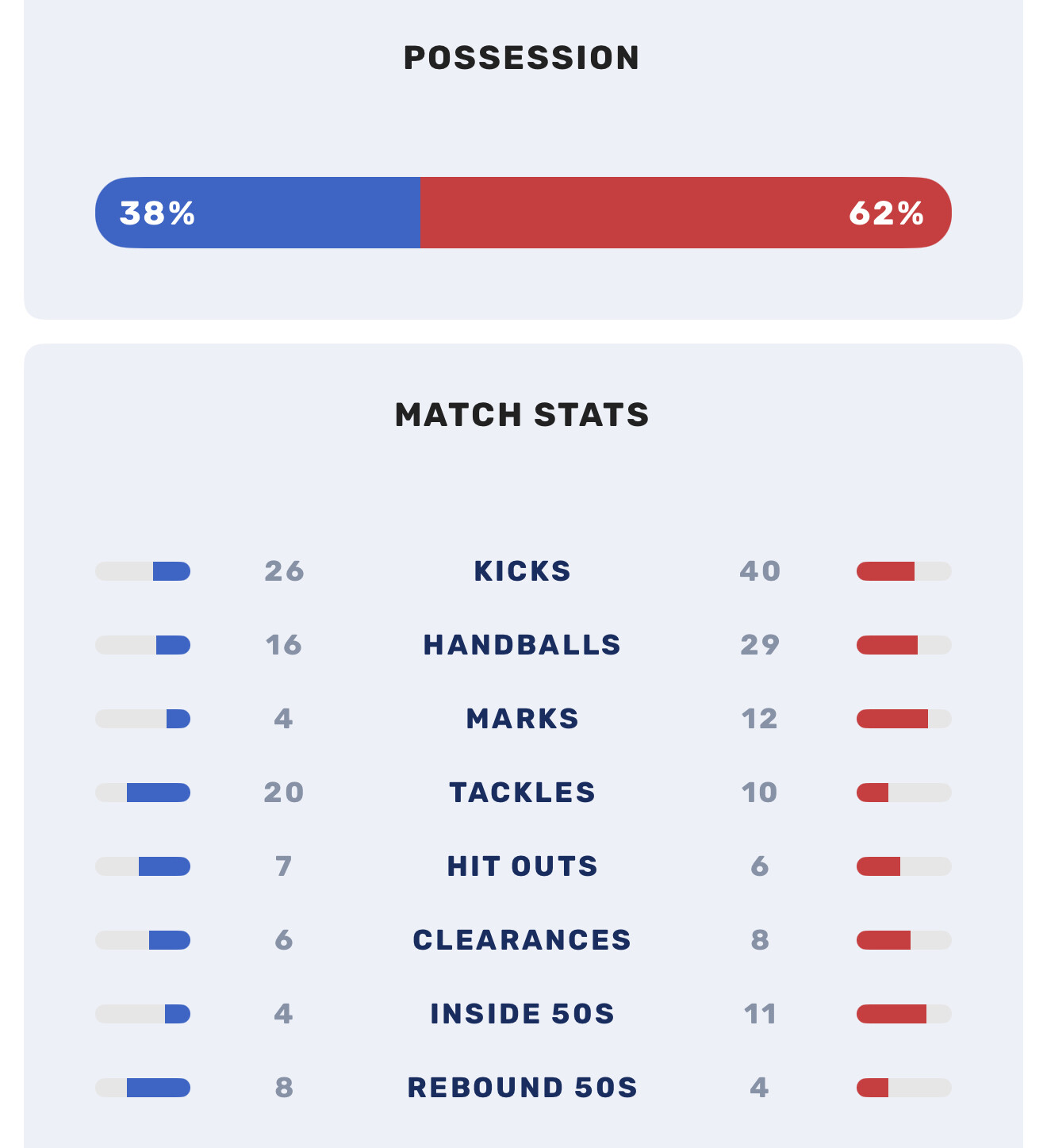Select the MATCH STATS heading
Image resolution: width=1047 pixels, height=1148 pixels.
pyautogui.click(x=522, y=415)
